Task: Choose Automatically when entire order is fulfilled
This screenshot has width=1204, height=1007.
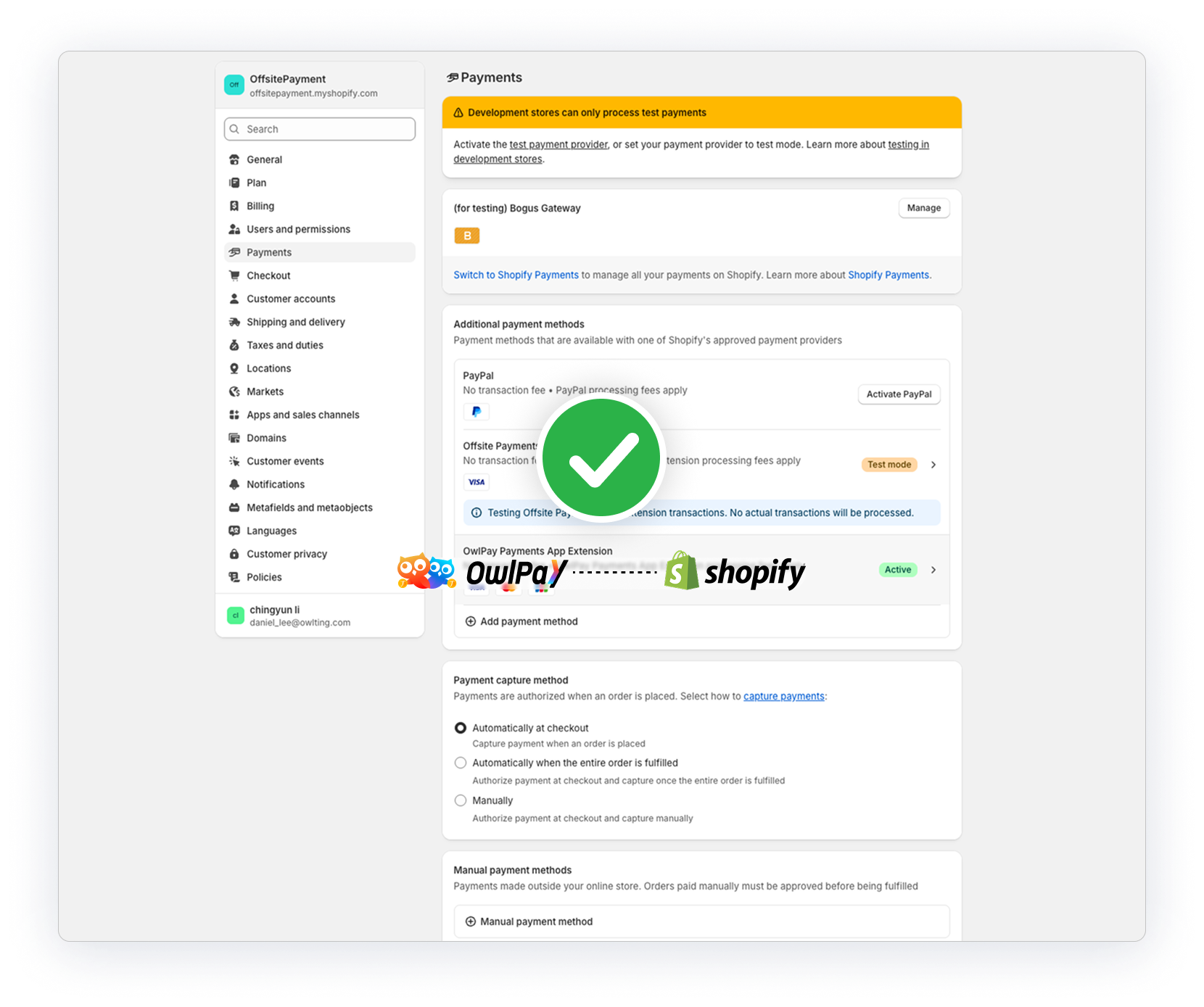Action: pos(461,763)
